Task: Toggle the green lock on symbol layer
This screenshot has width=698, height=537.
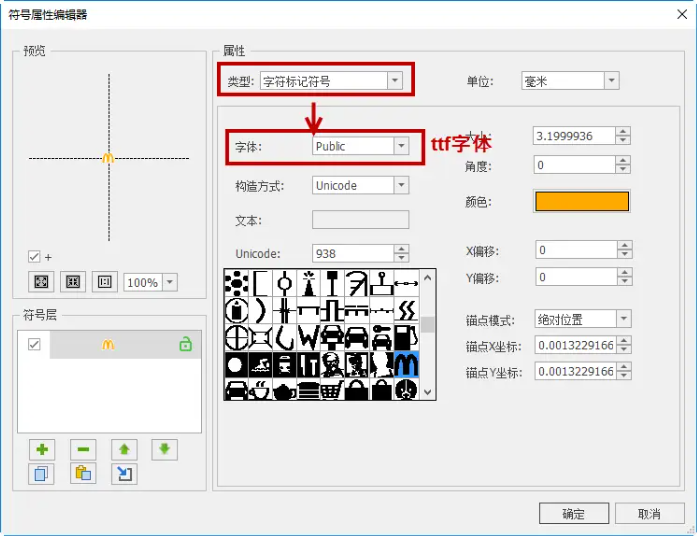Action: (x=186, y=344)
